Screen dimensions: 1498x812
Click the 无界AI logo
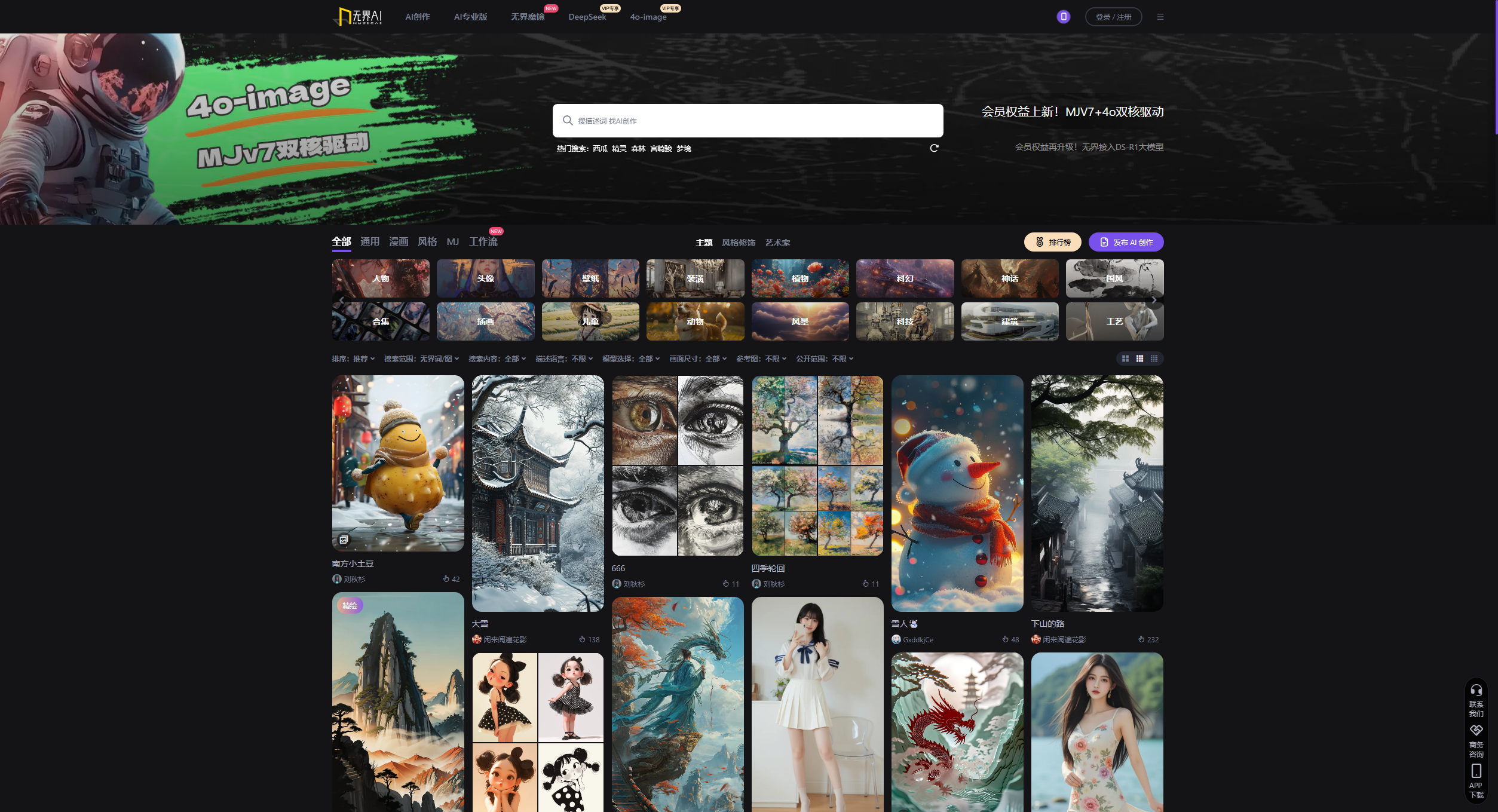[x=359, y=17]
